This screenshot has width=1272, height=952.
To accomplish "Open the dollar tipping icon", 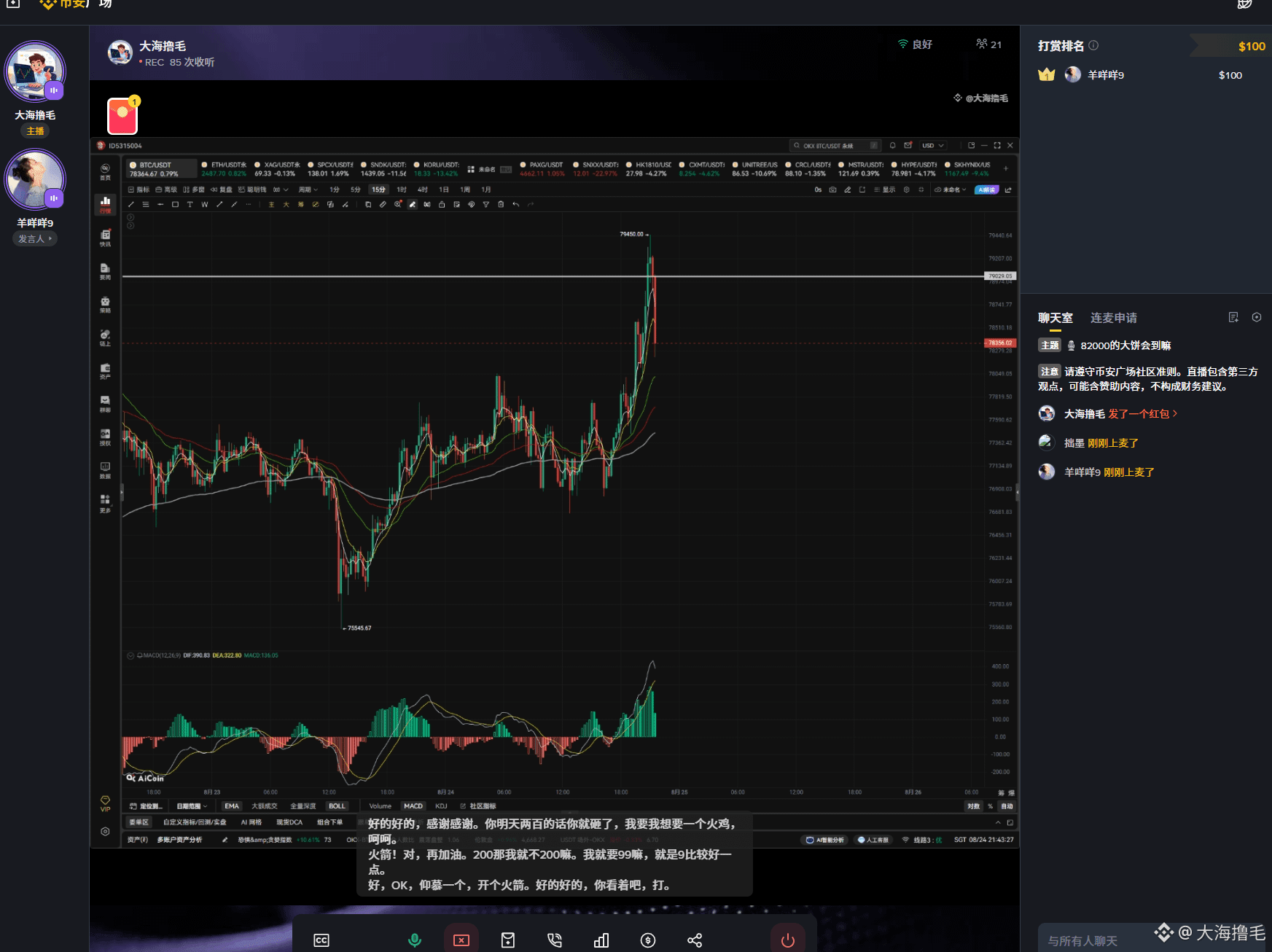I will (648, 940).
